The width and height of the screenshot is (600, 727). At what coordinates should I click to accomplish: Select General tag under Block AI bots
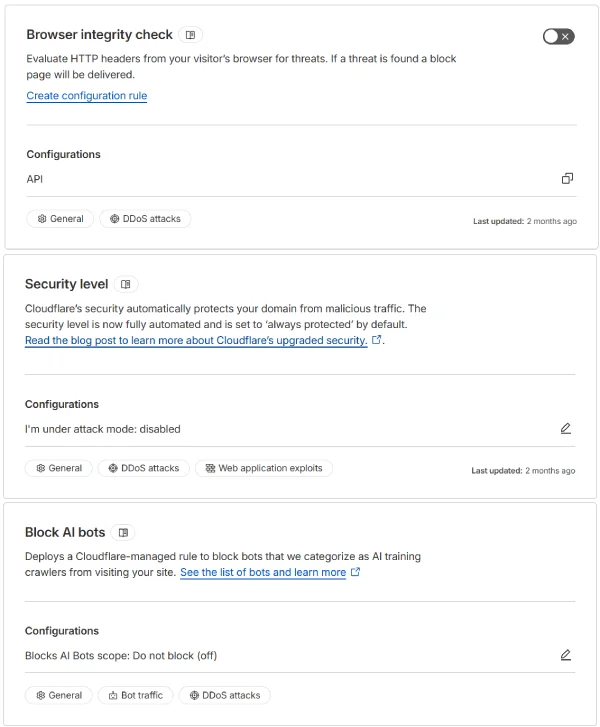tap(59, 695)
